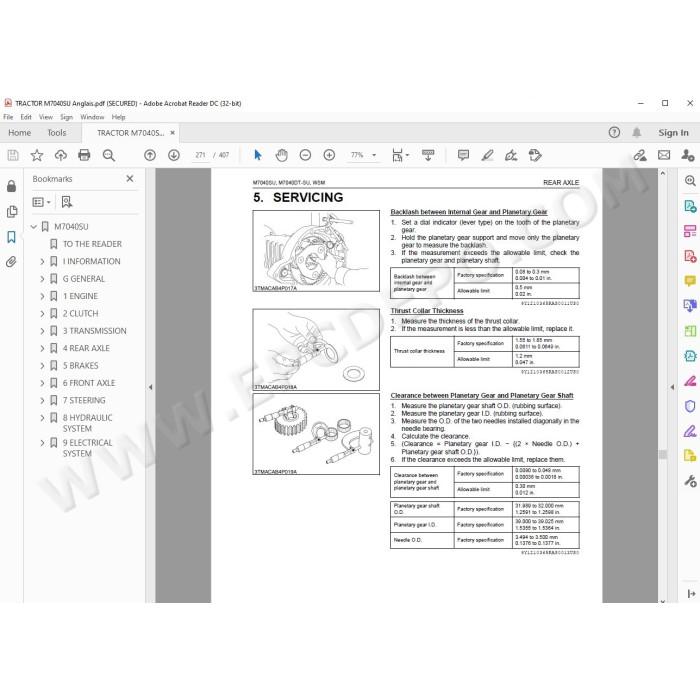Viewport: 700px width, 700px height.
Task: Choose the selection arrow tool
Action: 258,155
